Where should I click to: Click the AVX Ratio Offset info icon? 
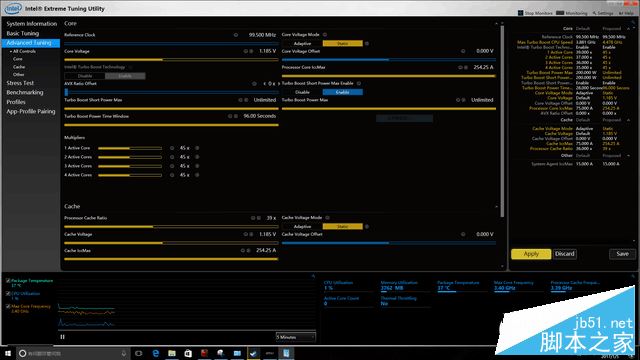pyautogui.click(x=254, y=84)
